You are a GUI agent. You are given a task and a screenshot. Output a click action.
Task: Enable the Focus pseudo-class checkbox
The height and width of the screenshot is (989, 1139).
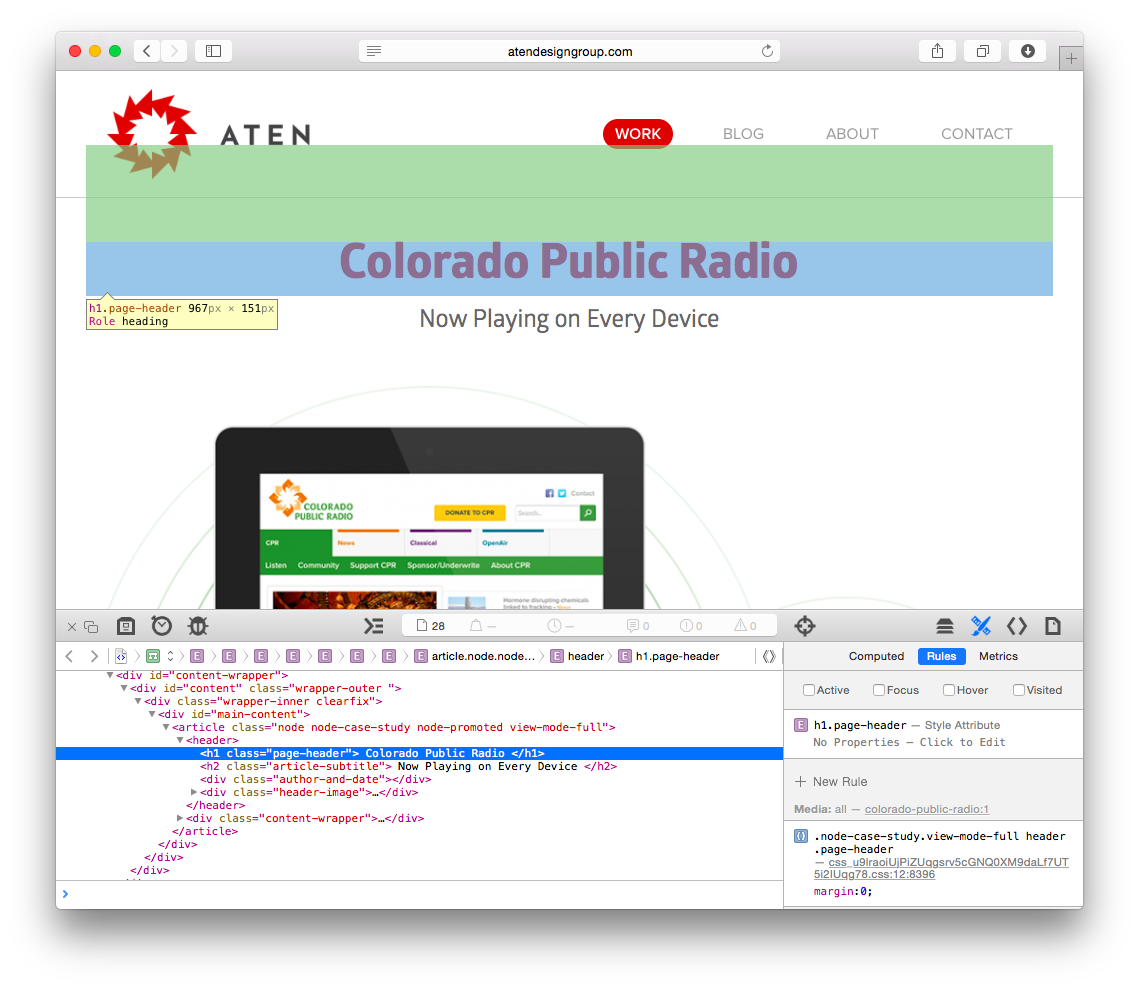pos(879,690)
